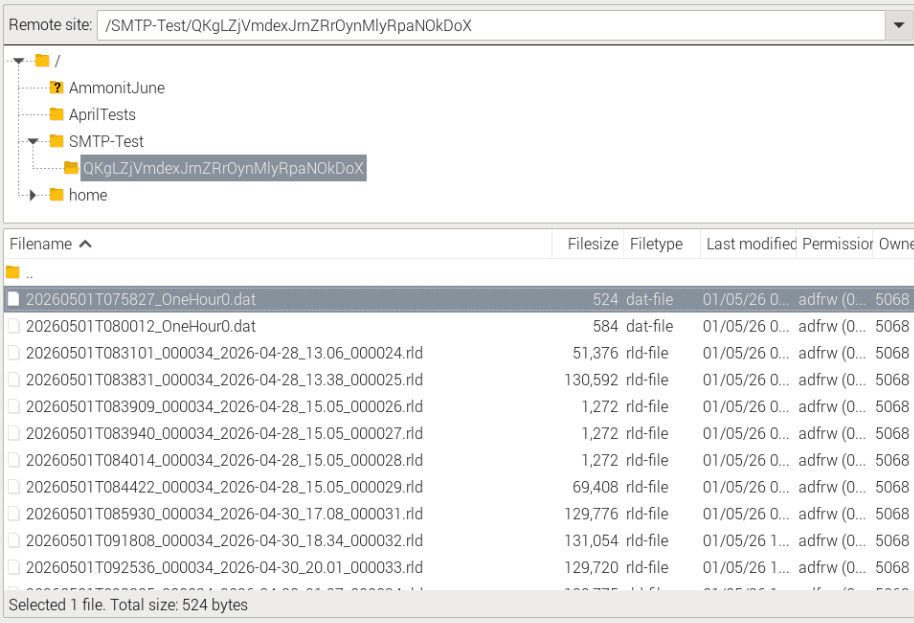Click the 584 filesize cell
914x623 pixels.
coord(605,326)
